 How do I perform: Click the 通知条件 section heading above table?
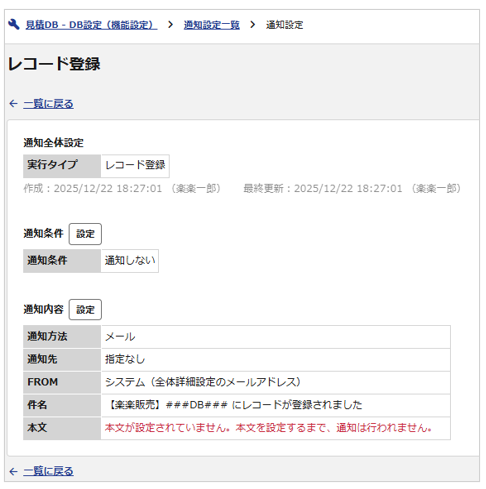click(43, 233)
